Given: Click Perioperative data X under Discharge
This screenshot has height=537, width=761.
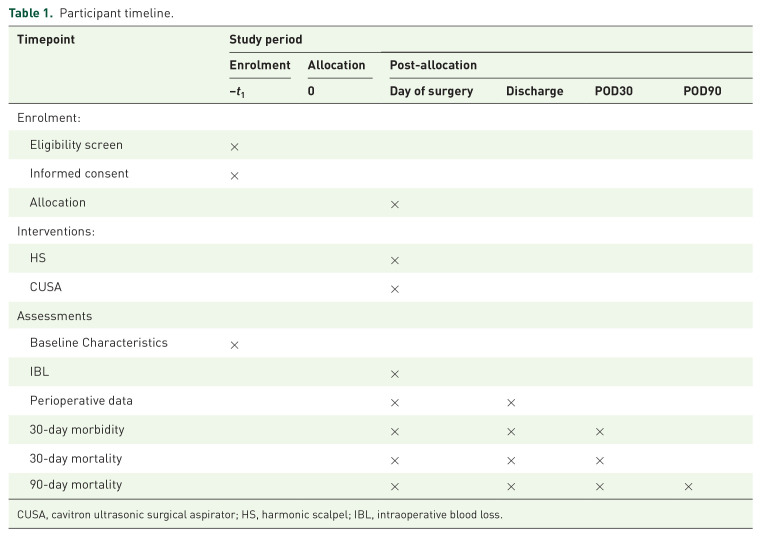Looking at the screenshot, I should pyautogui.click(x=511, y=402).
